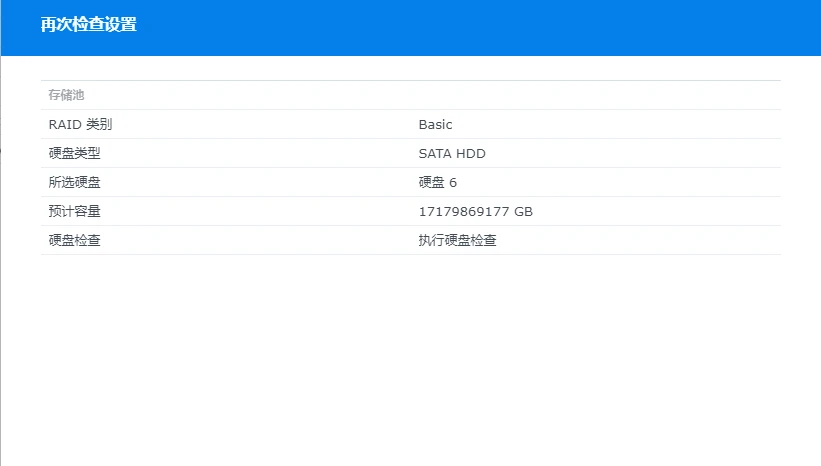Click the 硬盘检查 row label
Screen dimensions: 821x466
tap(74, 241)
